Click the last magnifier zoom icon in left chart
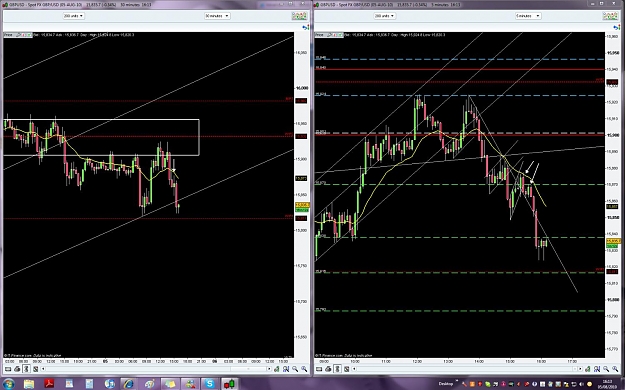This screenshot has width=625, height=390. click(x=304, y=369)
